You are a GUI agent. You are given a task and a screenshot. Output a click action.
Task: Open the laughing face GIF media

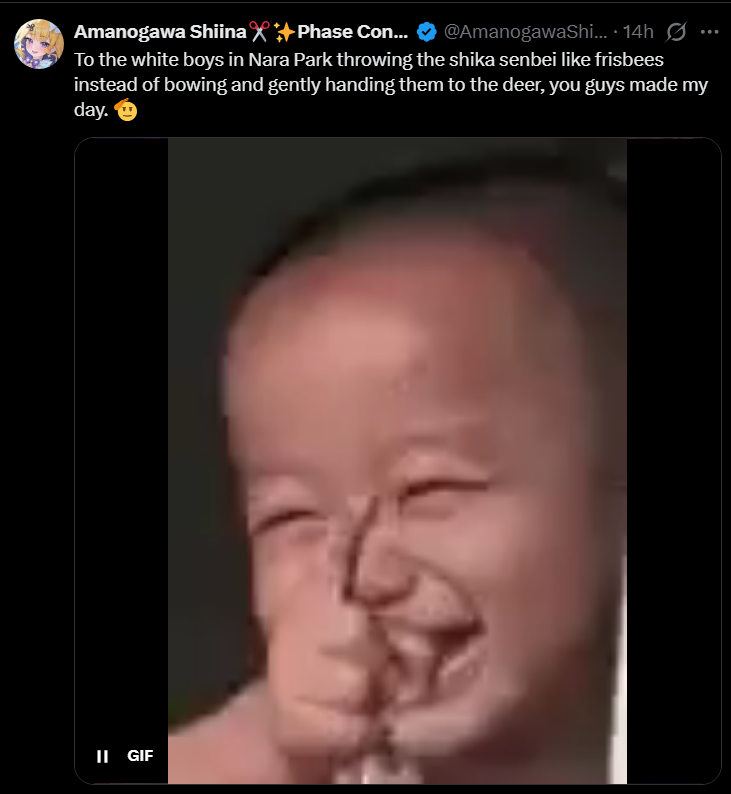(x=397, y=461)
